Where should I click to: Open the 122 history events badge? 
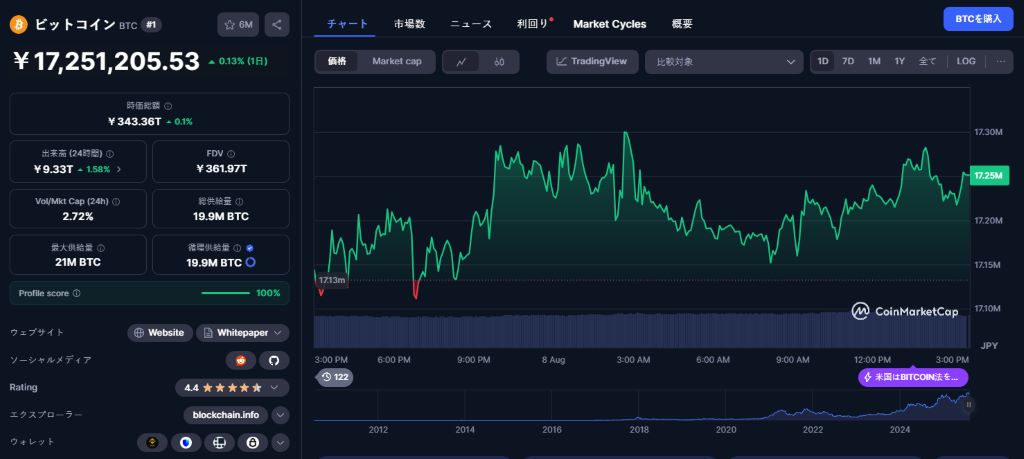click(335, 377)
